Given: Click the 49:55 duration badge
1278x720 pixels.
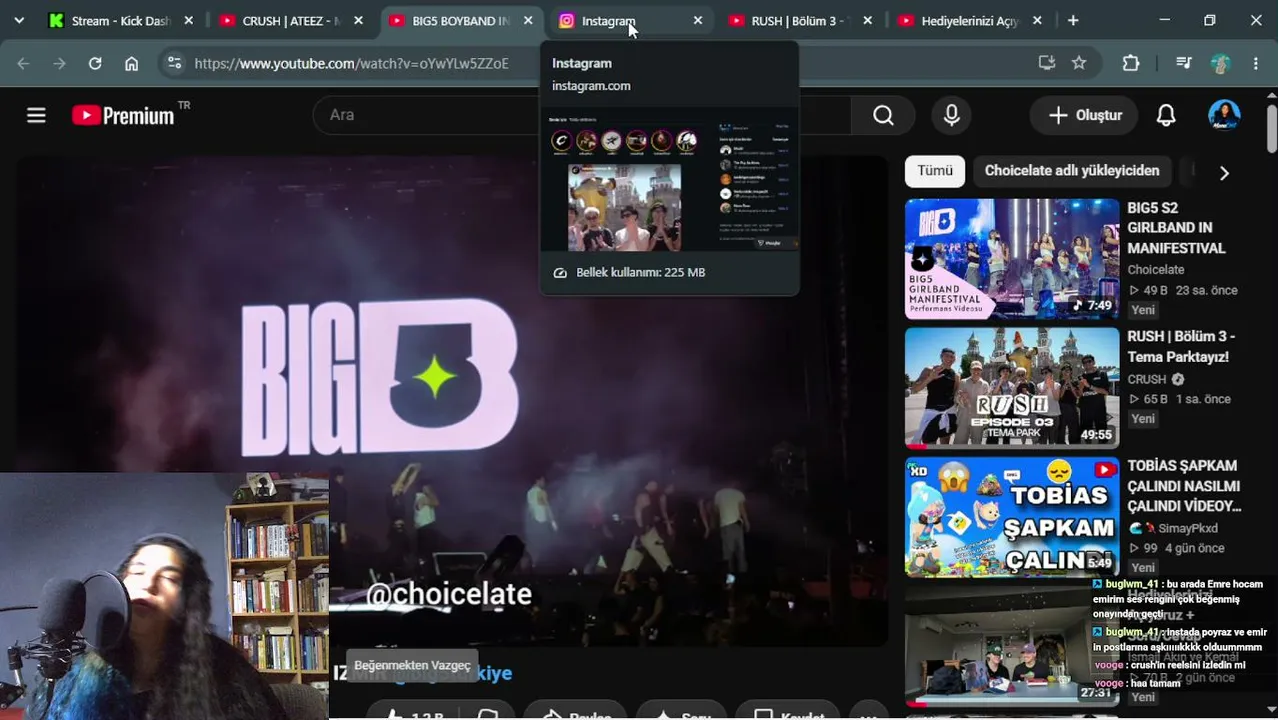Looking at the screenshot, I should pyautogui.click(x=1096, y=435).
